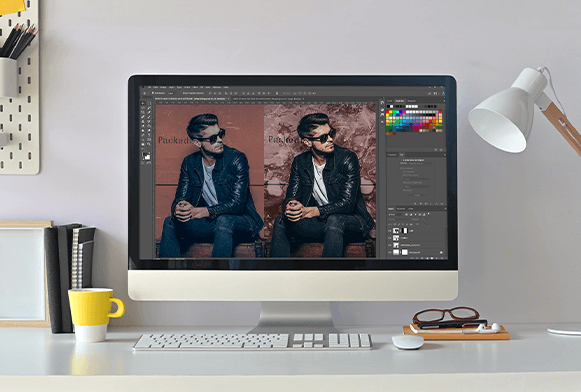Select the Clone Stamp tool
This screenshot has height=392, width=581.
pos(143,122)
